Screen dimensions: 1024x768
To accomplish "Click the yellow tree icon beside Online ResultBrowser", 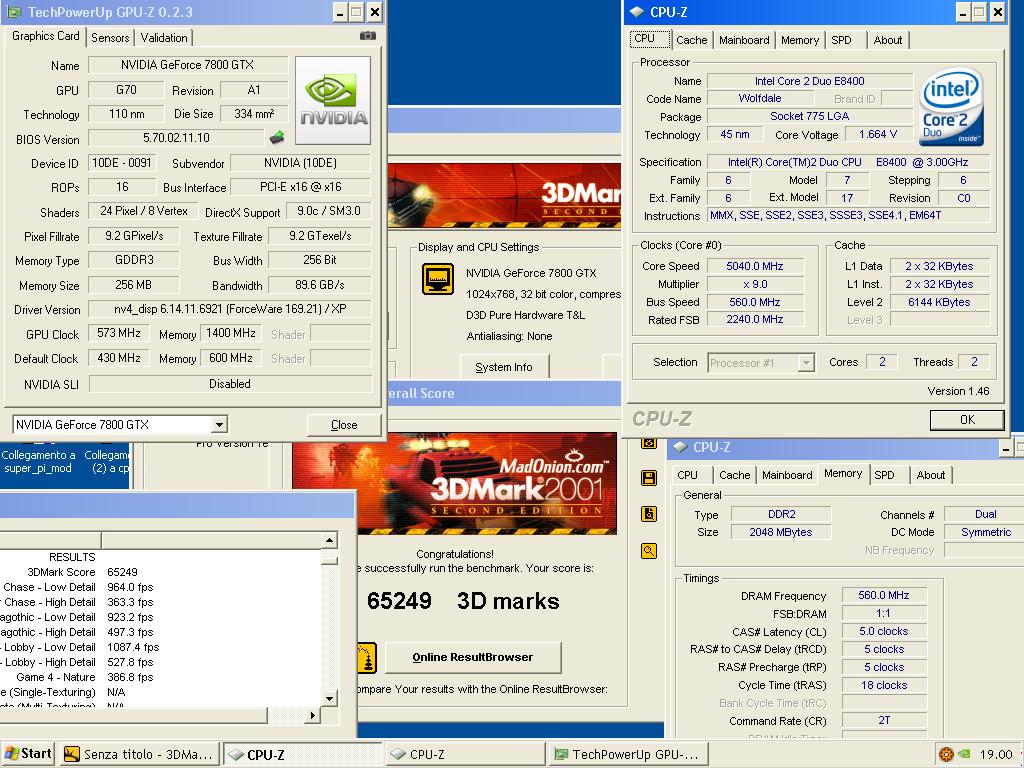I will 368,658.
